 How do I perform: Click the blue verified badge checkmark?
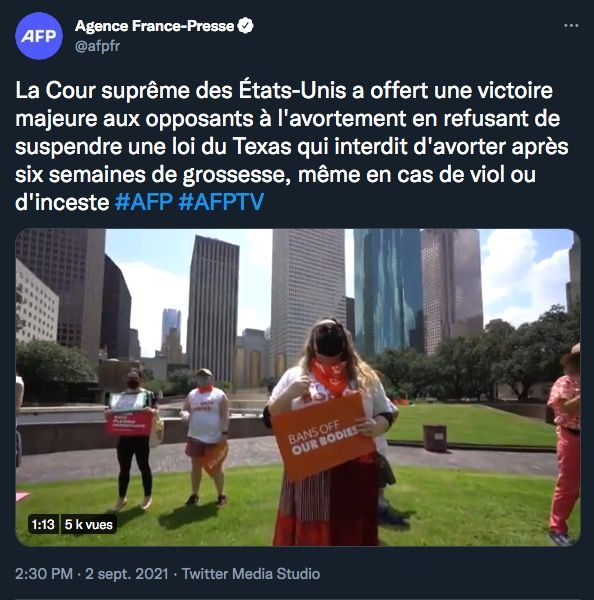pyautogui.click(x=245, y=26)
